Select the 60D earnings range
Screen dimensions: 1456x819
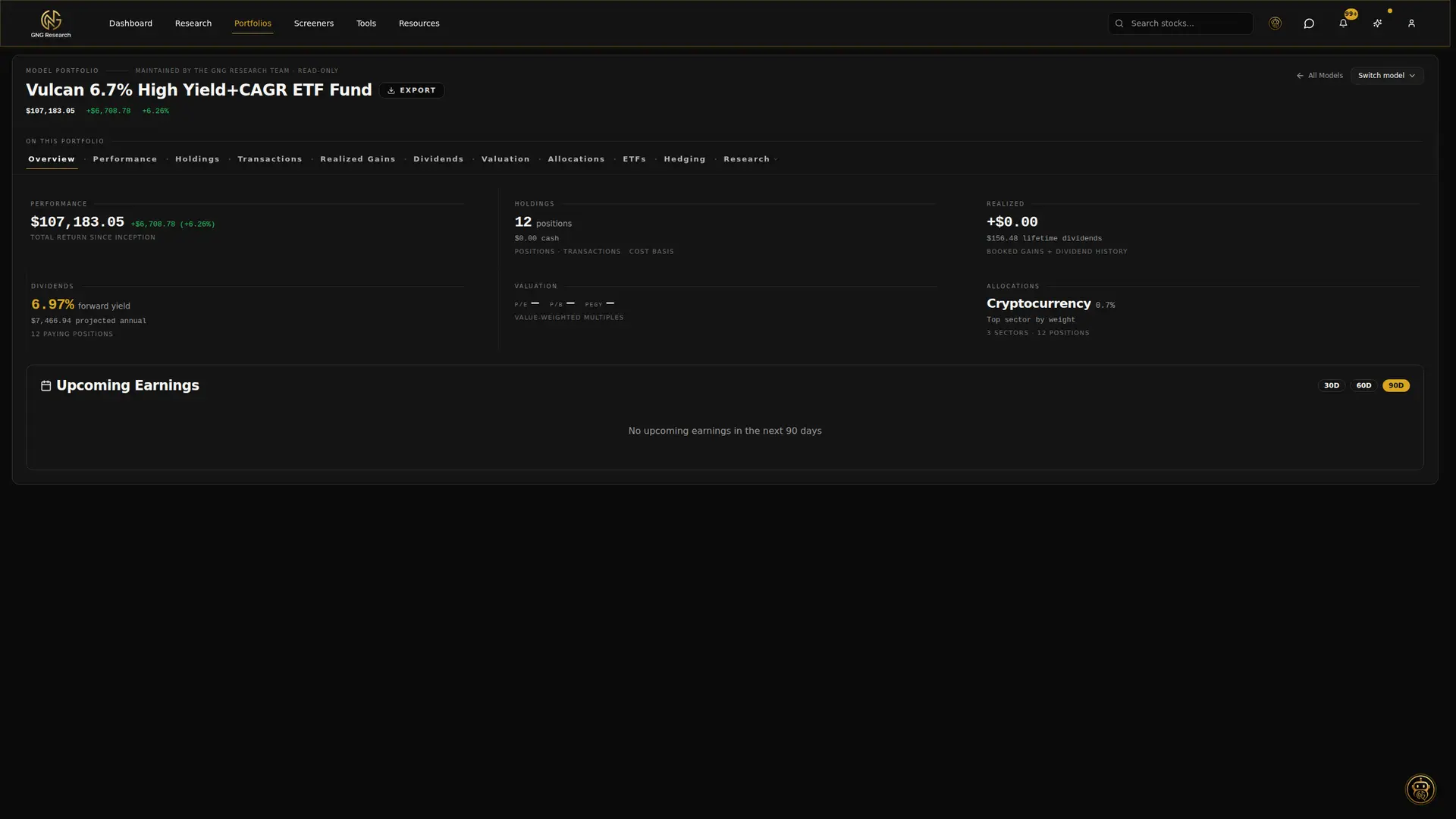[1363, 386]
